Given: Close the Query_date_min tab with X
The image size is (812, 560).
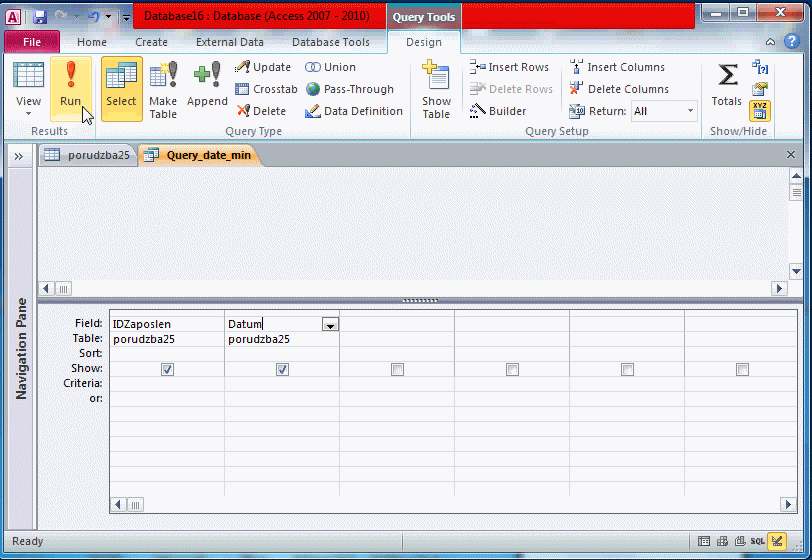Looking at the screenshot, I should [791, 154].
